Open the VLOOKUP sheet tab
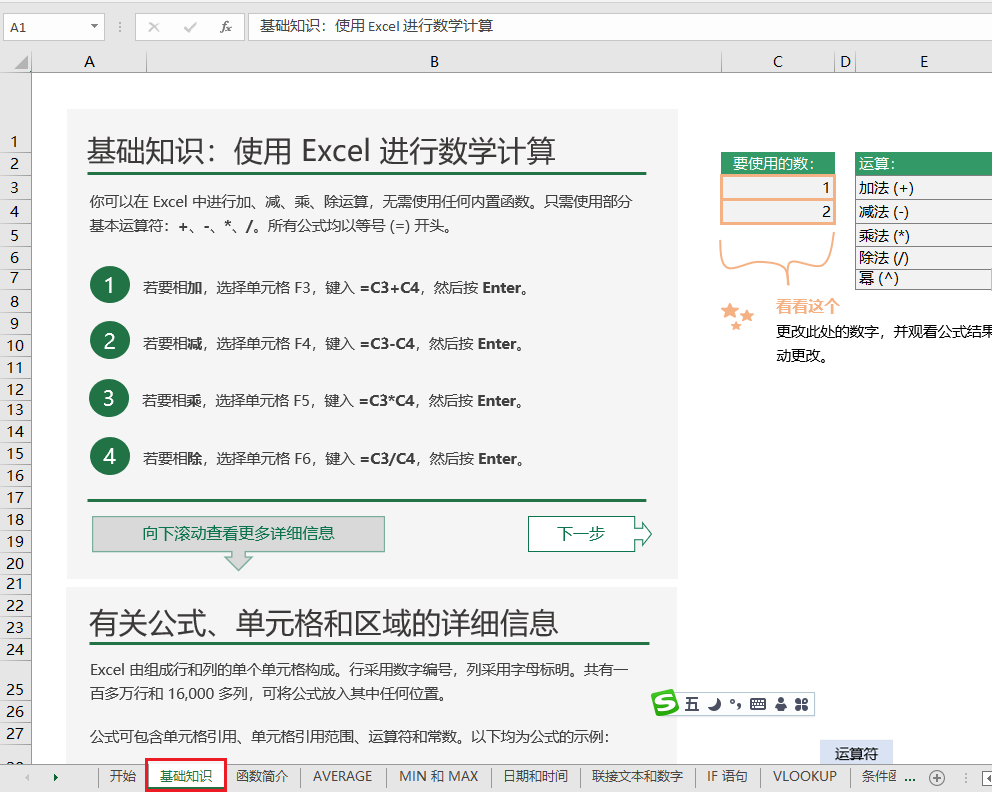The image size is (992, 792). (x=804, y=776)
